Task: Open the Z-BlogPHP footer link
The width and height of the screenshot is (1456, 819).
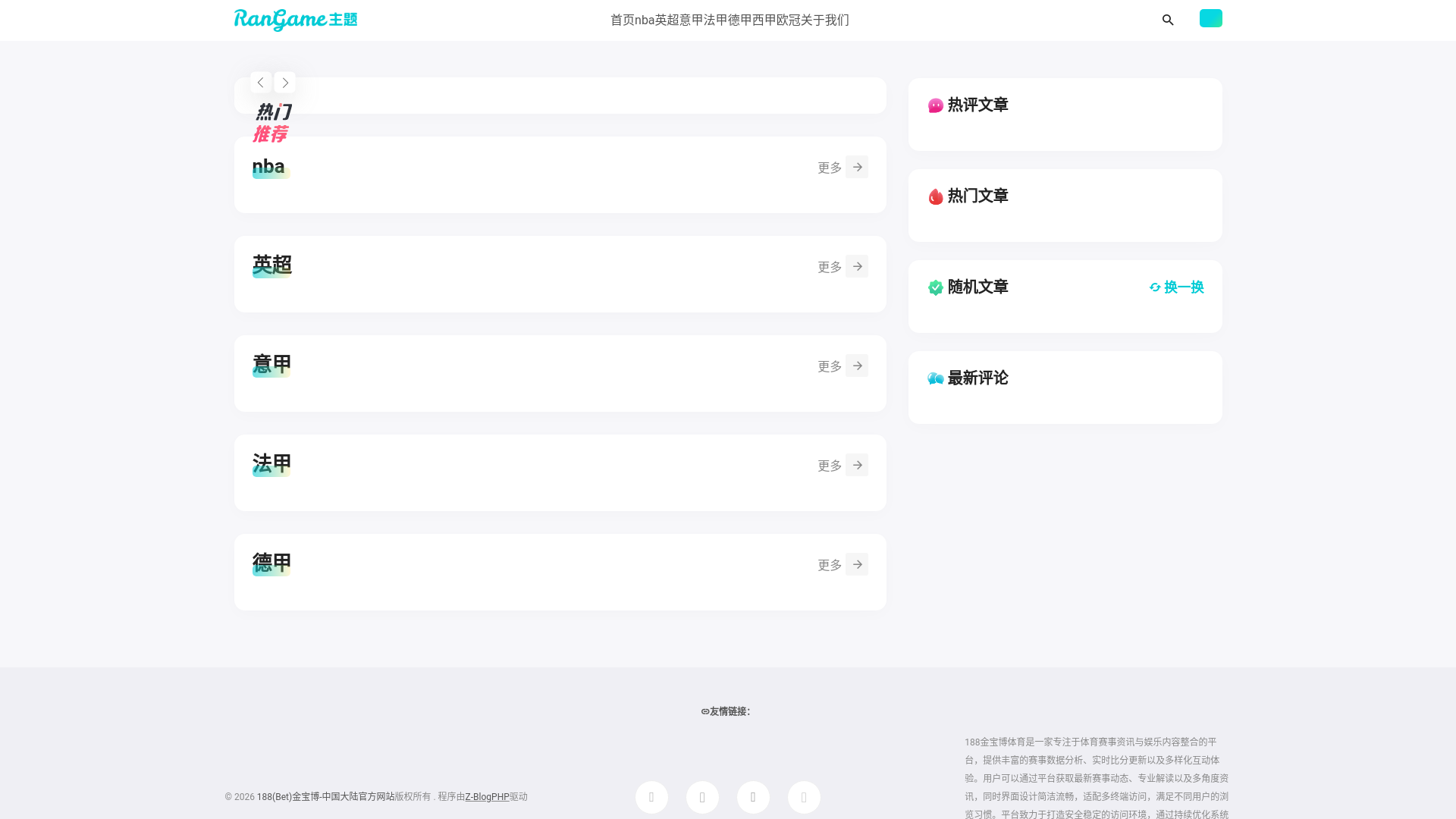Action: [487, 797]
